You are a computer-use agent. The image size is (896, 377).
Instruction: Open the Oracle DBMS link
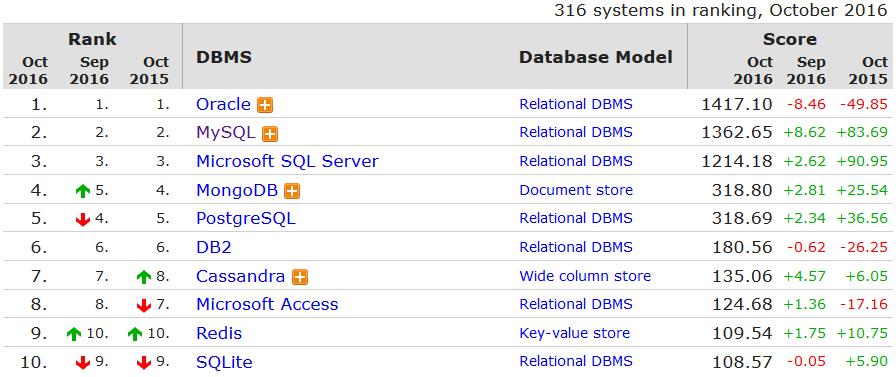click(x=223, y=105)
